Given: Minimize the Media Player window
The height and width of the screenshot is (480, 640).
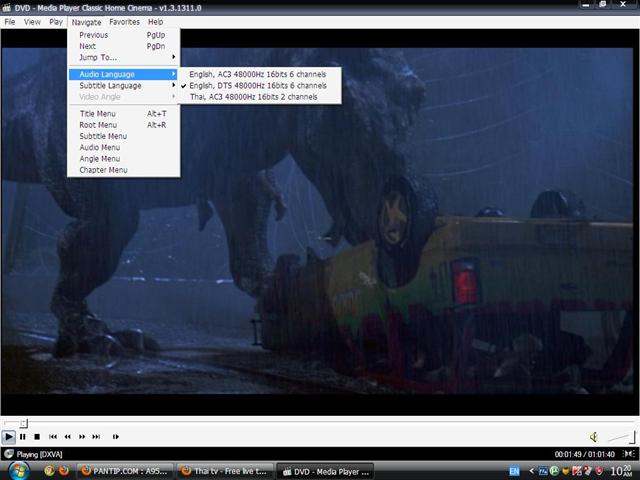Looking at the screenshot, I should [x=586, y=5].
